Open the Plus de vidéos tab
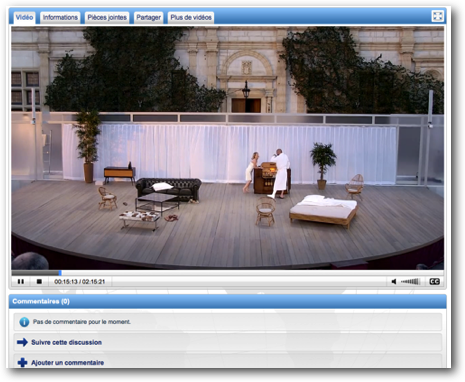 (x=191, y=17)
